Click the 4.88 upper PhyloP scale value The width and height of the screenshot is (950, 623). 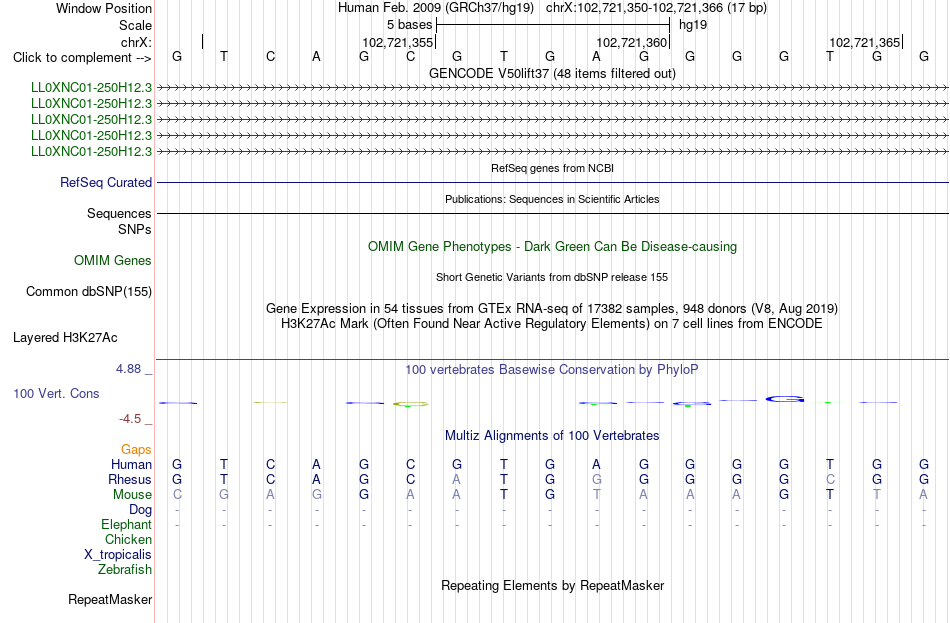tap(128, 368)
